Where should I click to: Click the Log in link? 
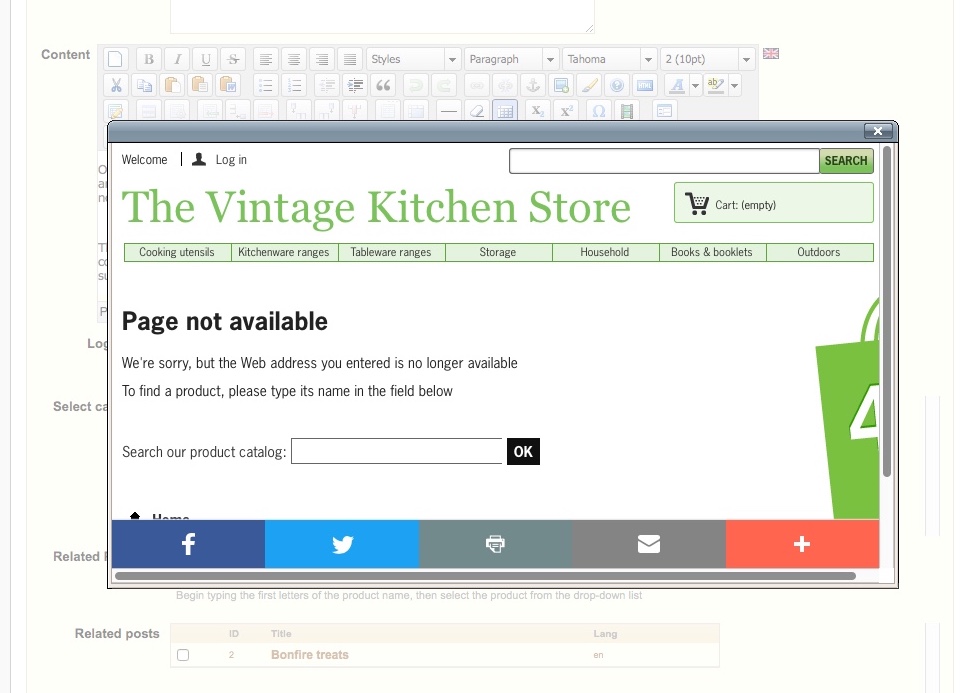231,160
